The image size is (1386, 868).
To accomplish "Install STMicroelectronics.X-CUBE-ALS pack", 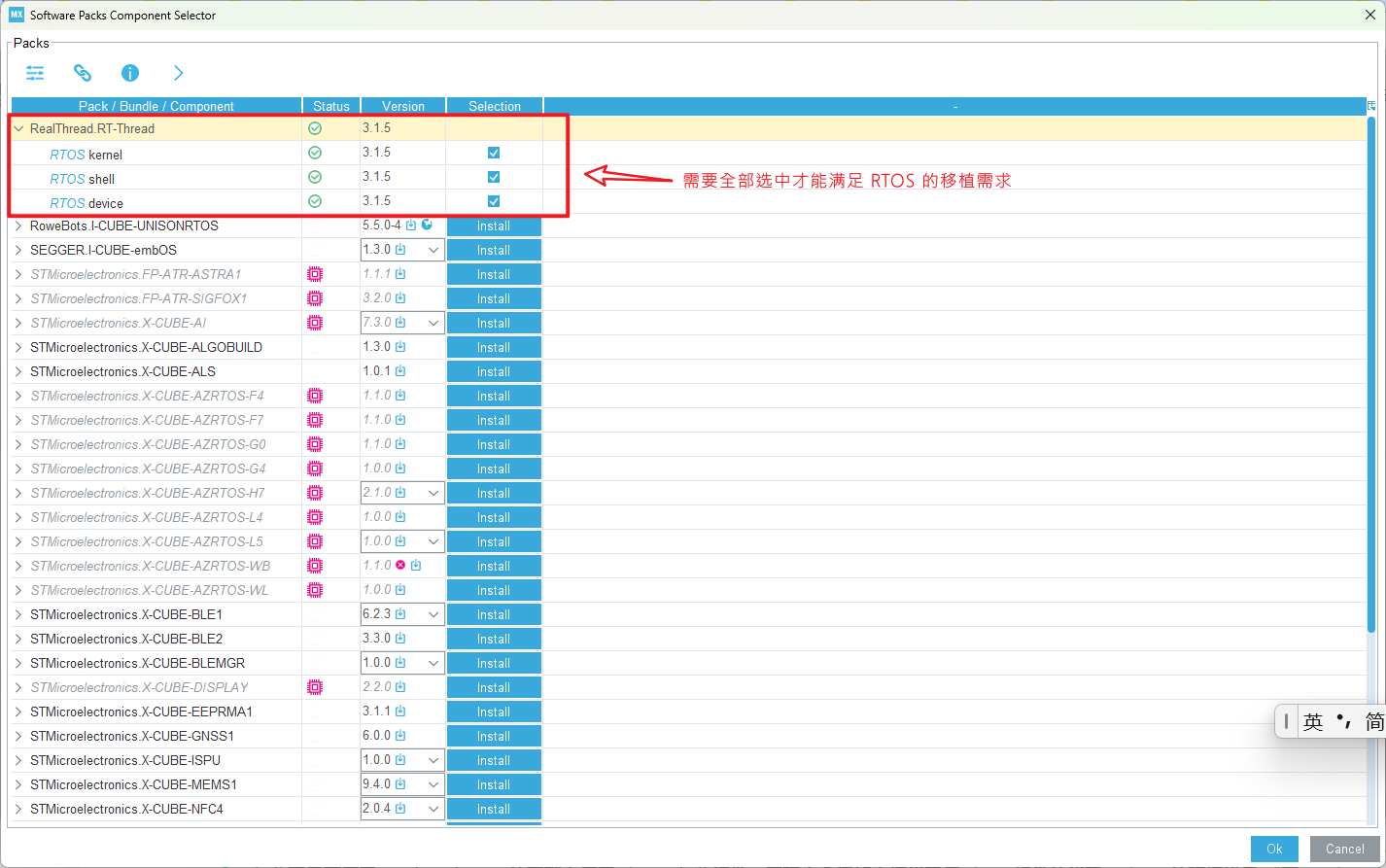I will coord(494,371).
